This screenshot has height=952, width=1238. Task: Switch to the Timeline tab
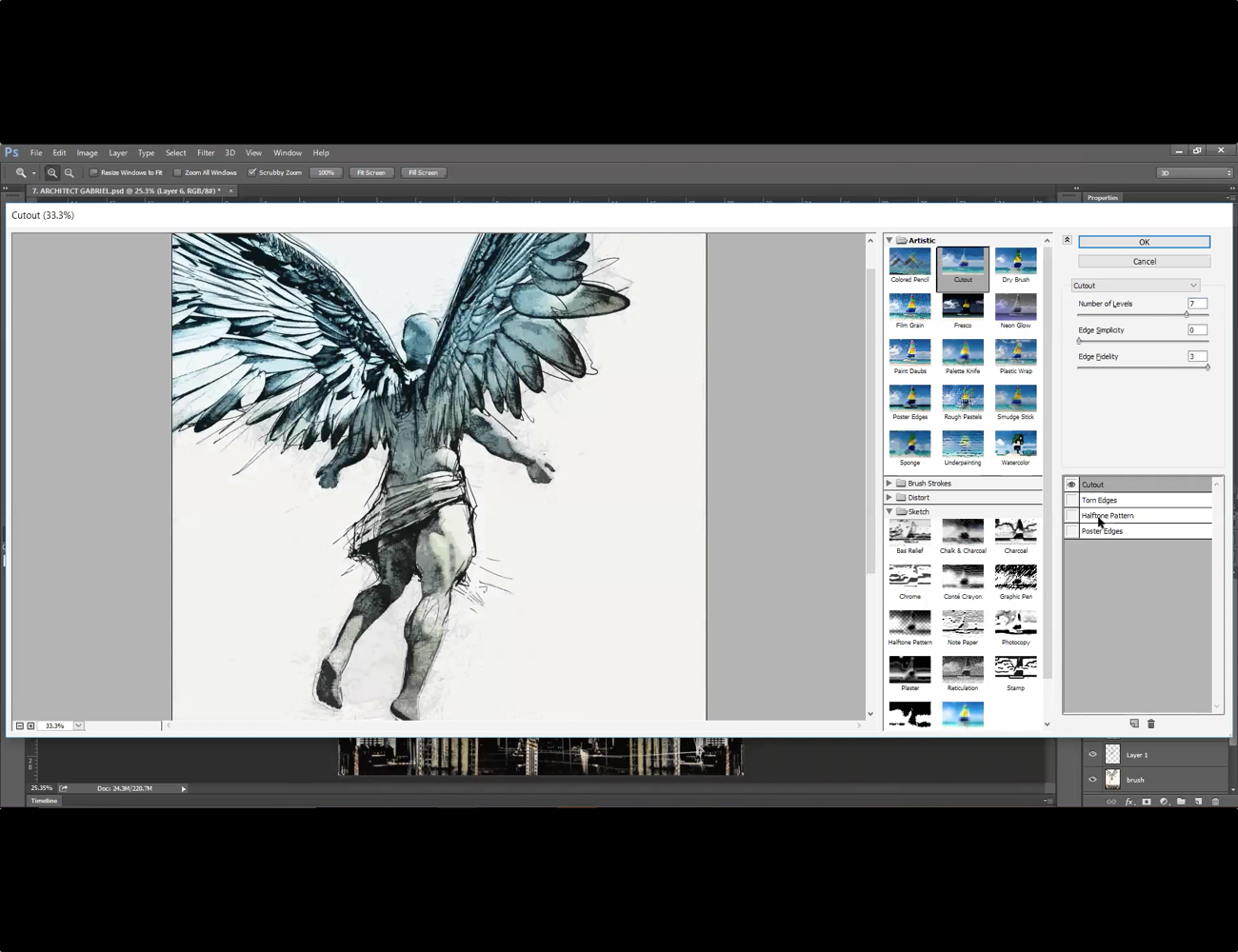pyautogui.click(x=44, y=801)
